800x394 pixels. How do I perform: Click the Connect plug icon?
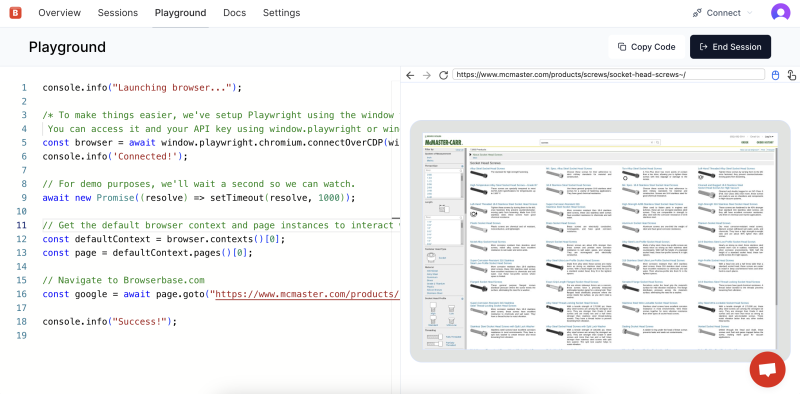coord(697,13)
